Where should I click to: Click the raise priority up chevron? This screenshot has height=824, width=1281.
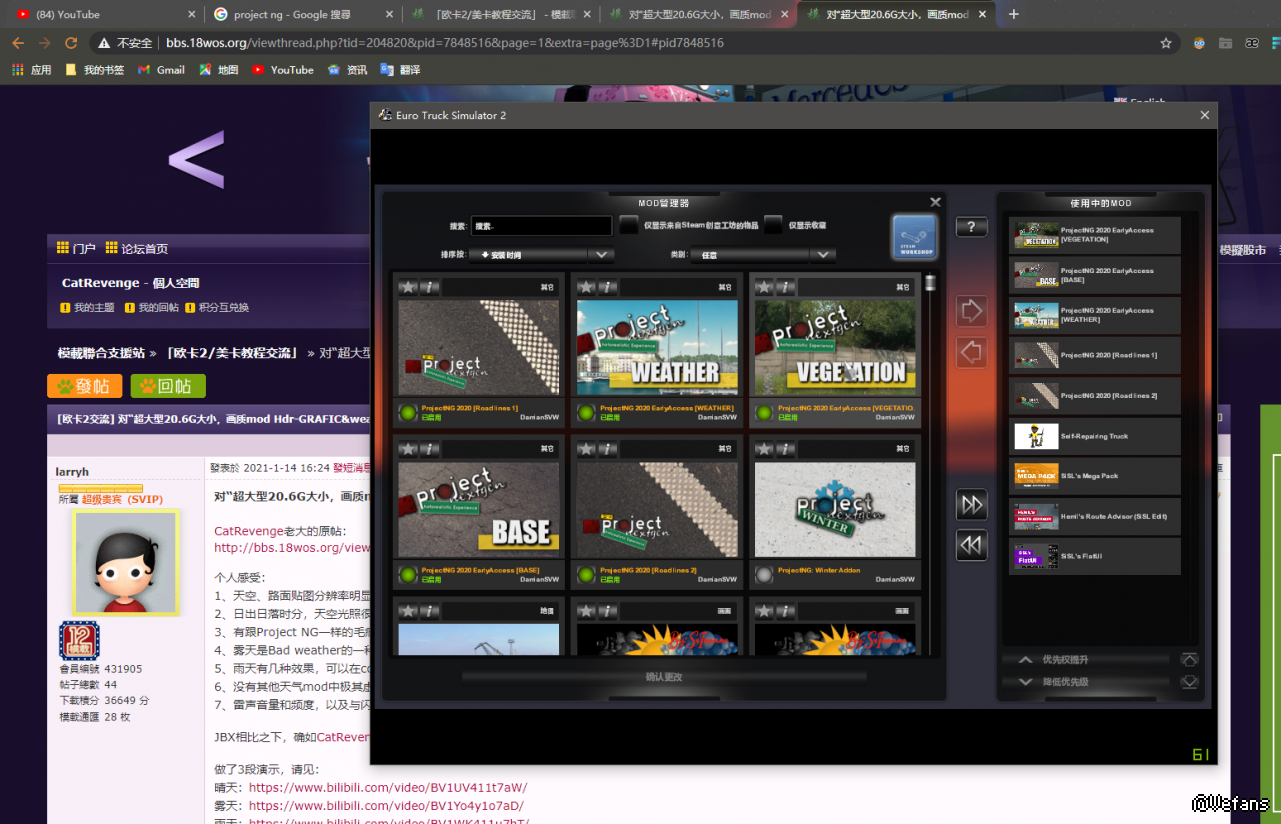pyautogui.click(x=1025, y=660)
